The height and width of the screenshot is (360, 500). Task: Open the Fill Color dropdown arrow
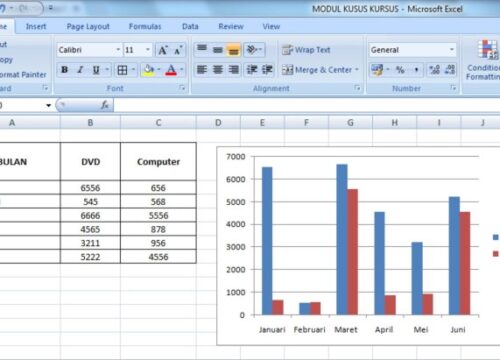click(x=159, y=70)
